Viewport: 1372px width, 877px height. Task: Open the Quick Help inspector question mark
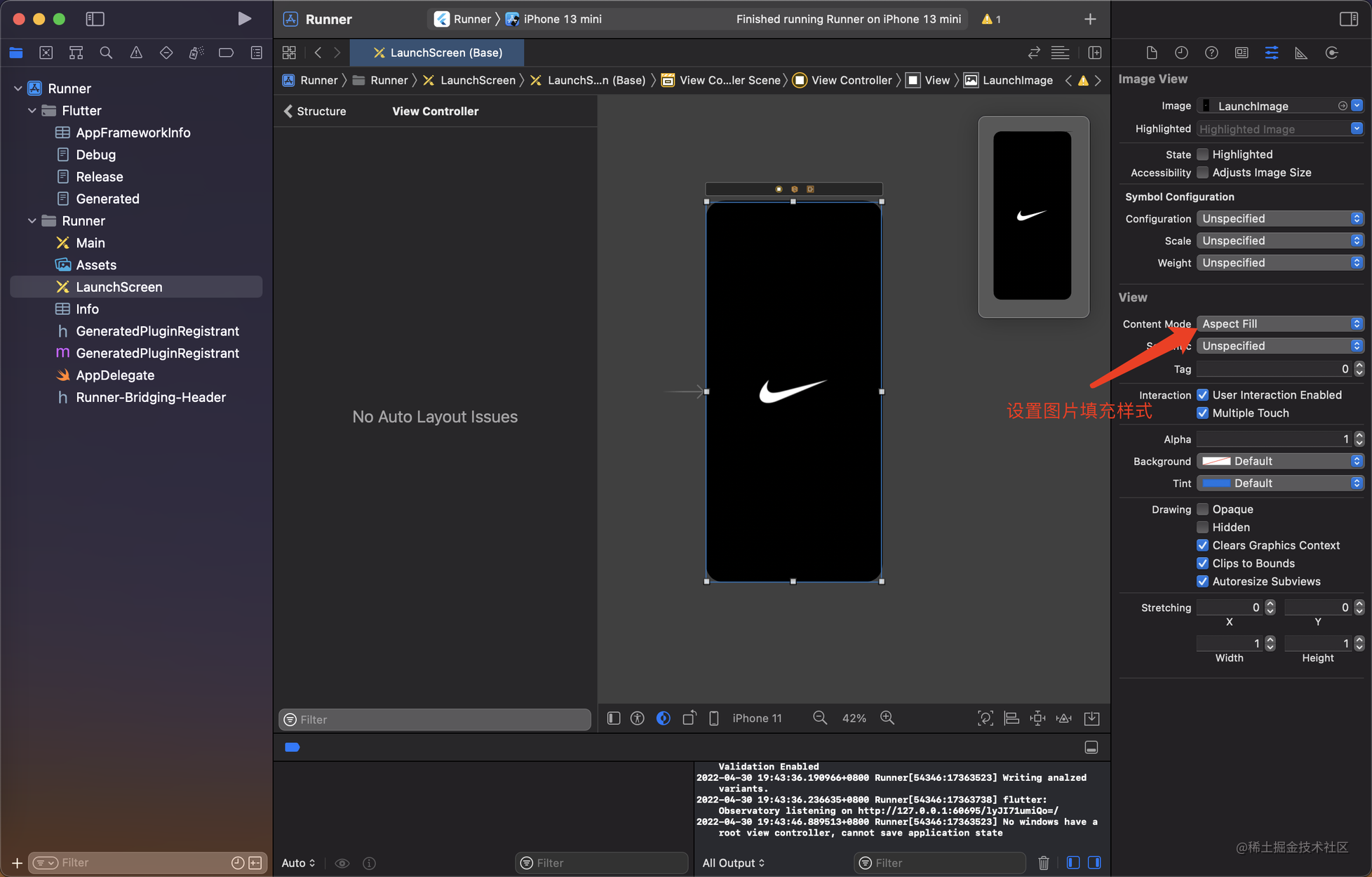1211,52
